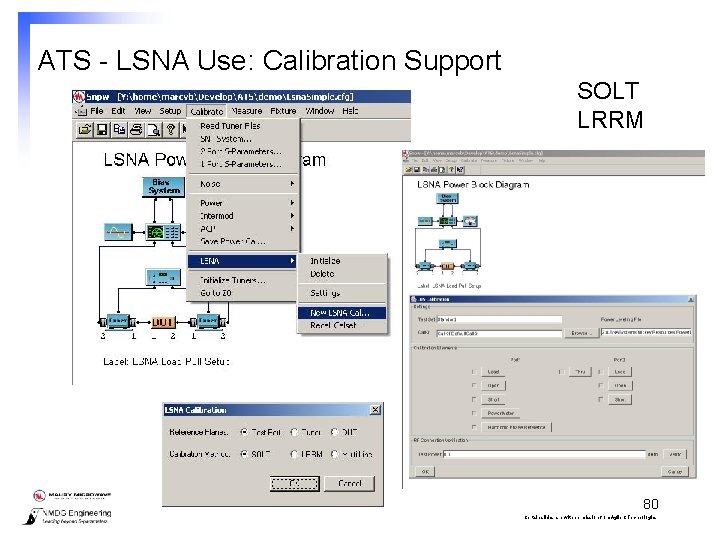Screen dimensions: 720x540
Task: Click Open icon in small window toolbar
Action: [408, 169]
